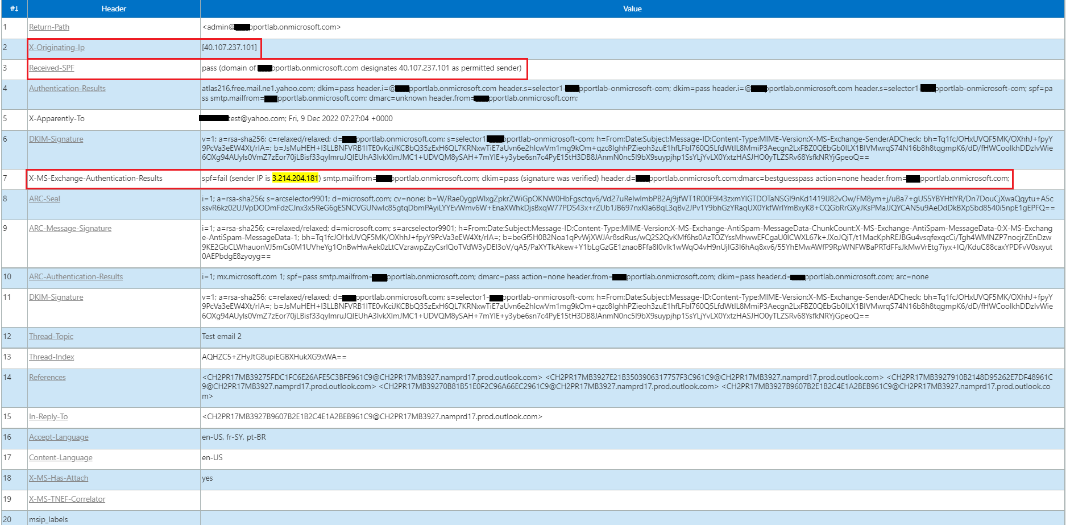Click the Return-Path admin email address value
Image resolution: width=1066 pixels, height=525 pixels.
pyautogui.click(x=271, y=27)
